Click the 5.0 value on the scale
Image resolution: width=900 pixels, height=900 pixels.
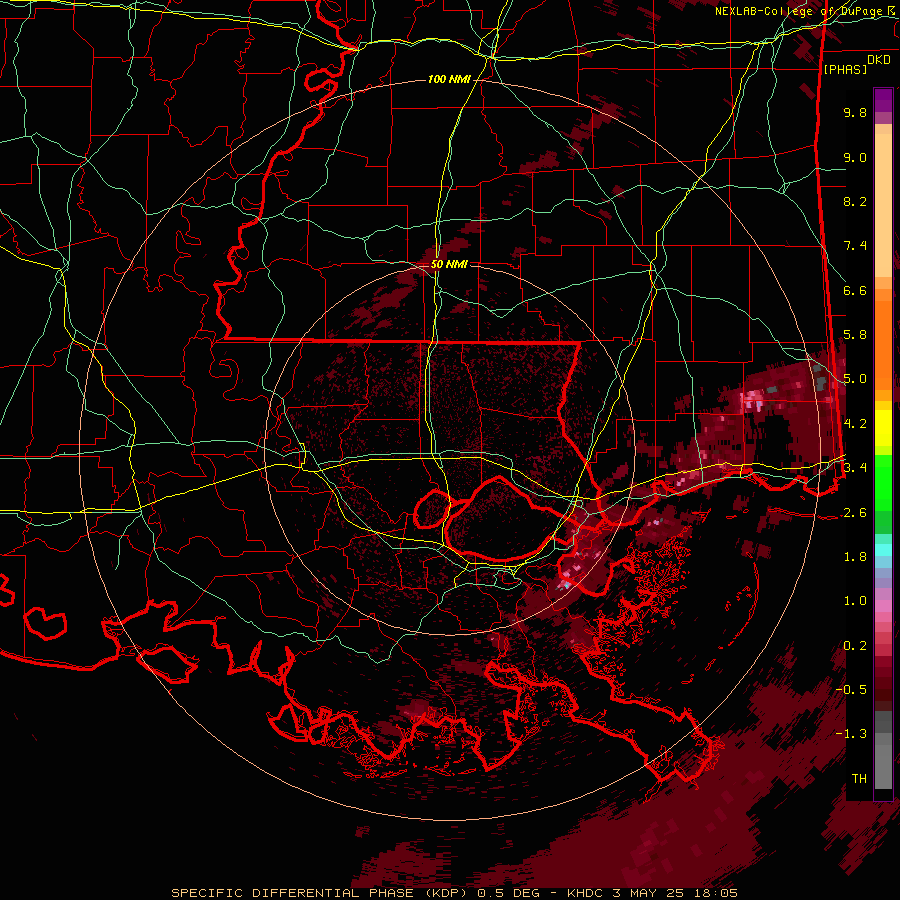pos(855,379)
